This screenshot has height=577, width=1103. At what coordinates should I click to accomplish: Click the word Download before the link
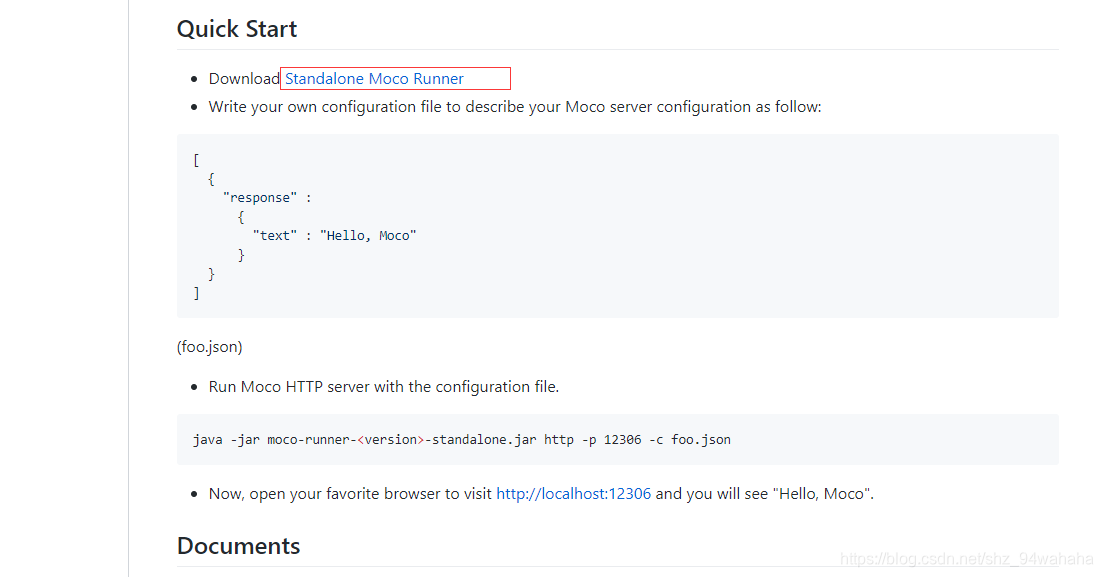click(x=243, y=79)
